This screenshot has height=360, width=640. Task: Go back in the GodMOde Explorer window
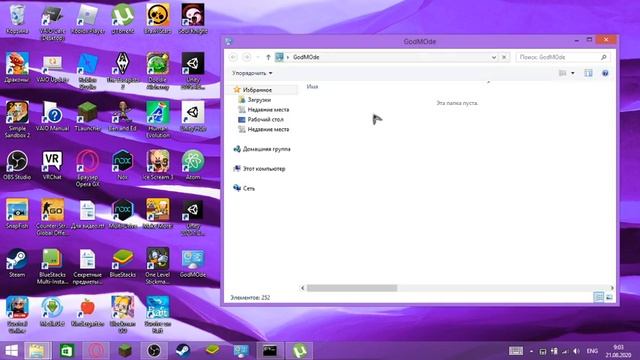tap(233, 57)
